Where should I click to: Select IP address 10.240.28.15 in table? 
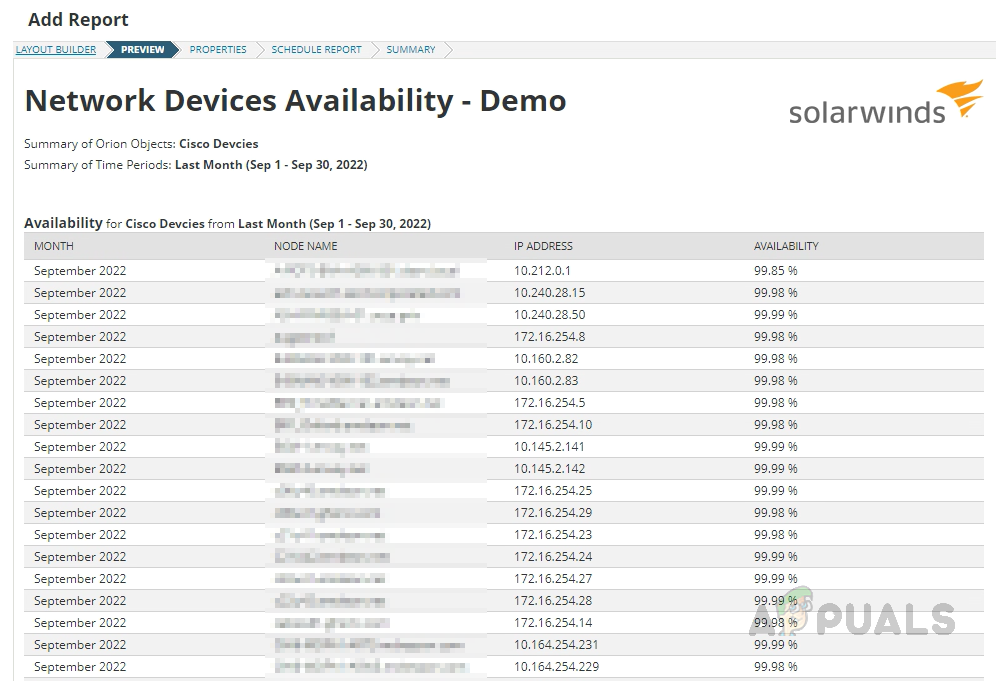tap(549, 293)
